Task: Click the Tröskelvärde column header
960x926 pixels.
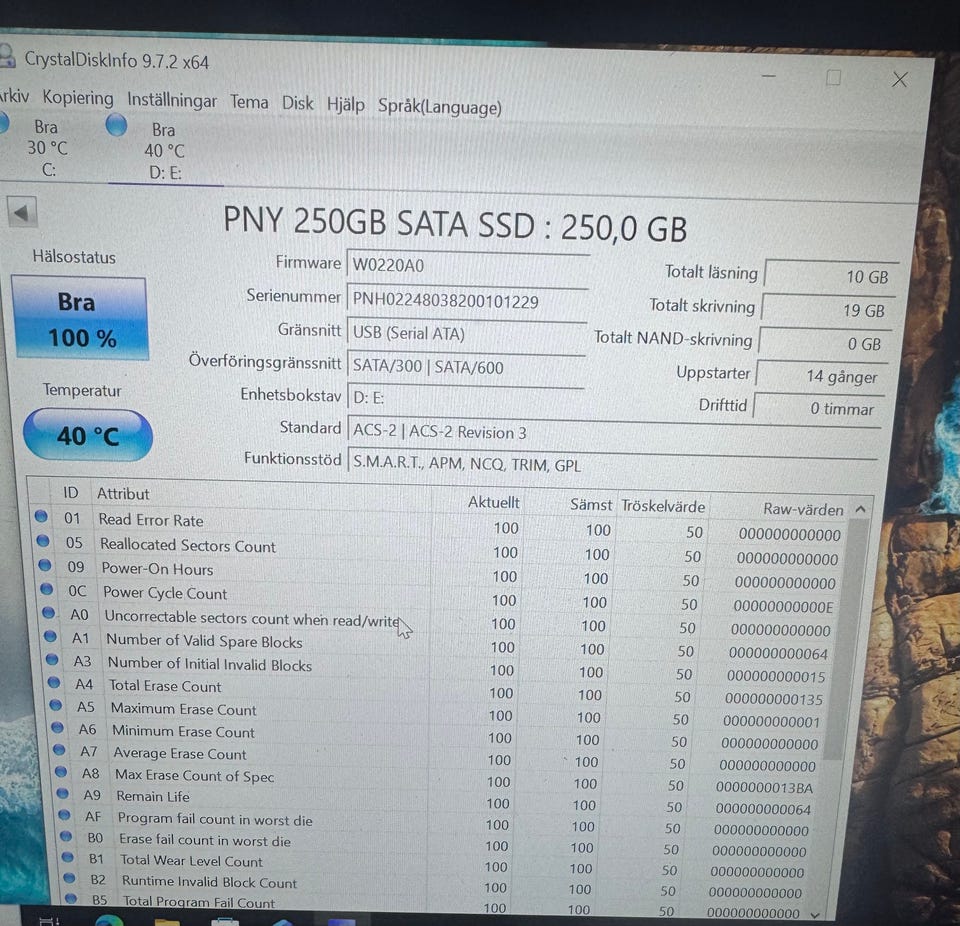Action: pyautogui.click(x=663, y=506)
